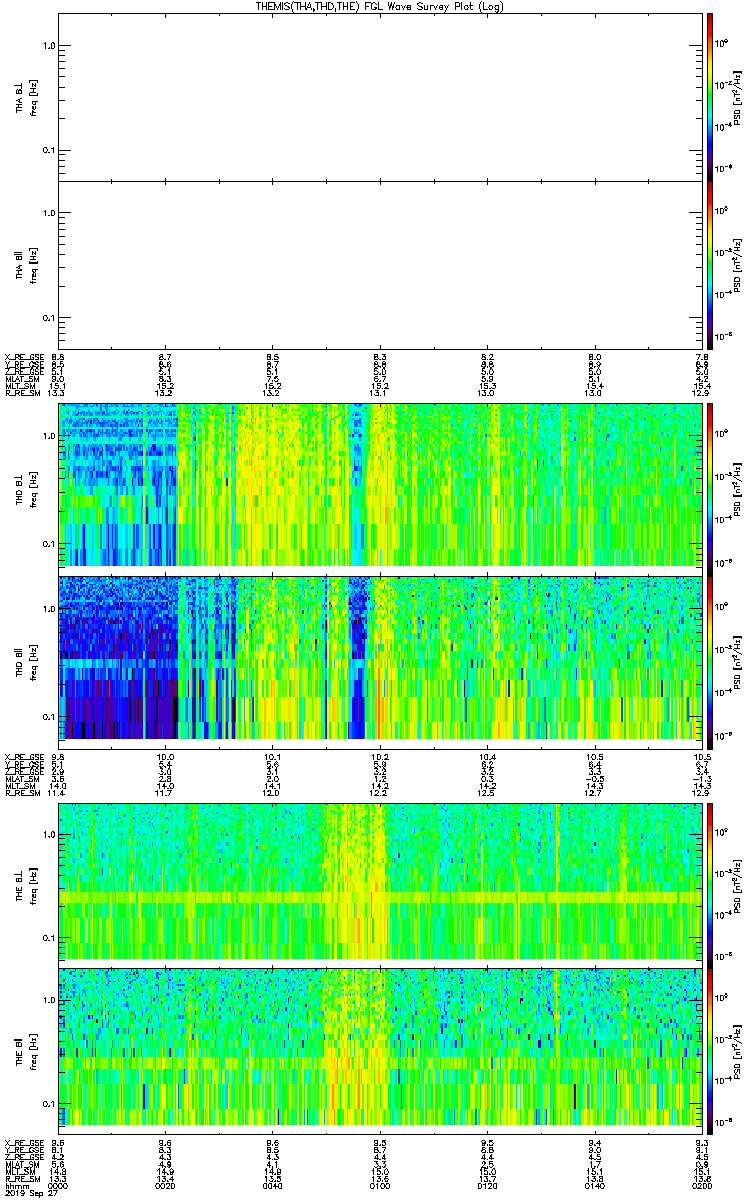Screen dimensions: 750x1200
Task: Click the '0140' time tick label
Action: click(x=594, y=1186)
